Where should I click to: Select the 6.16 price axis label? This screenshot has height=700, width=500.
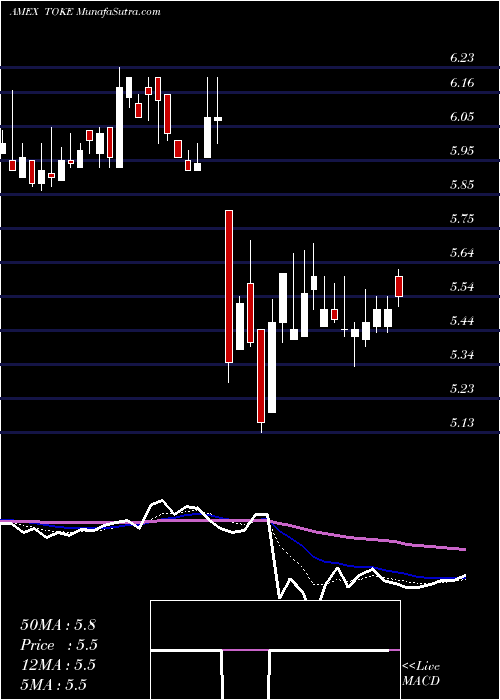click(461, 83)
